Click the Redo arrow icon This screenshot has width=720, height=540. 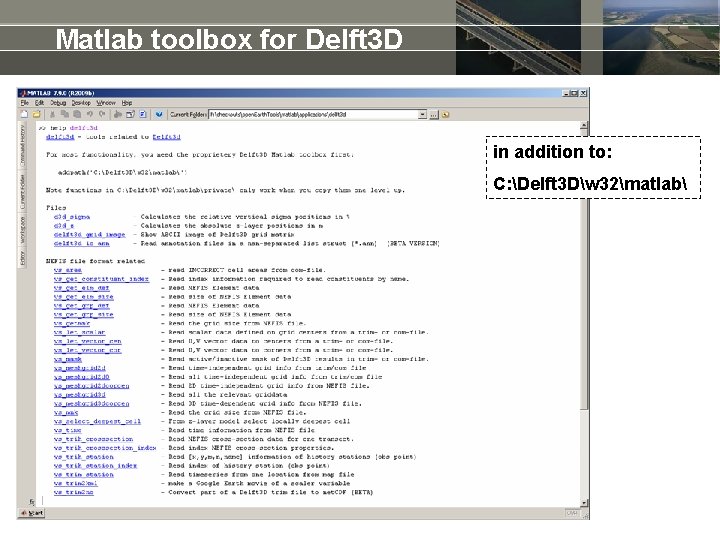point(102,114)
